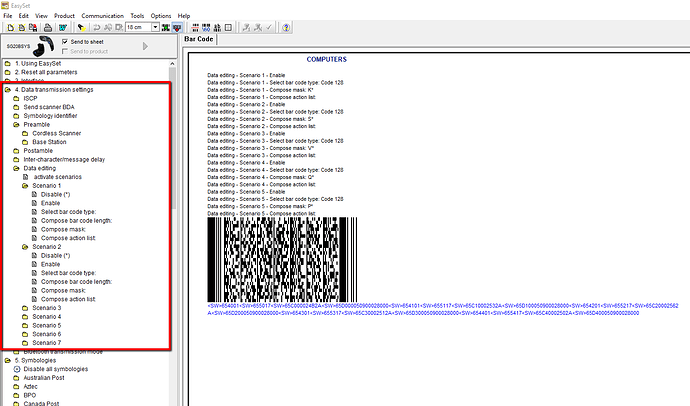Click the Save toolbar icon with red mark
Screen dimensions: 690x406
33,28
